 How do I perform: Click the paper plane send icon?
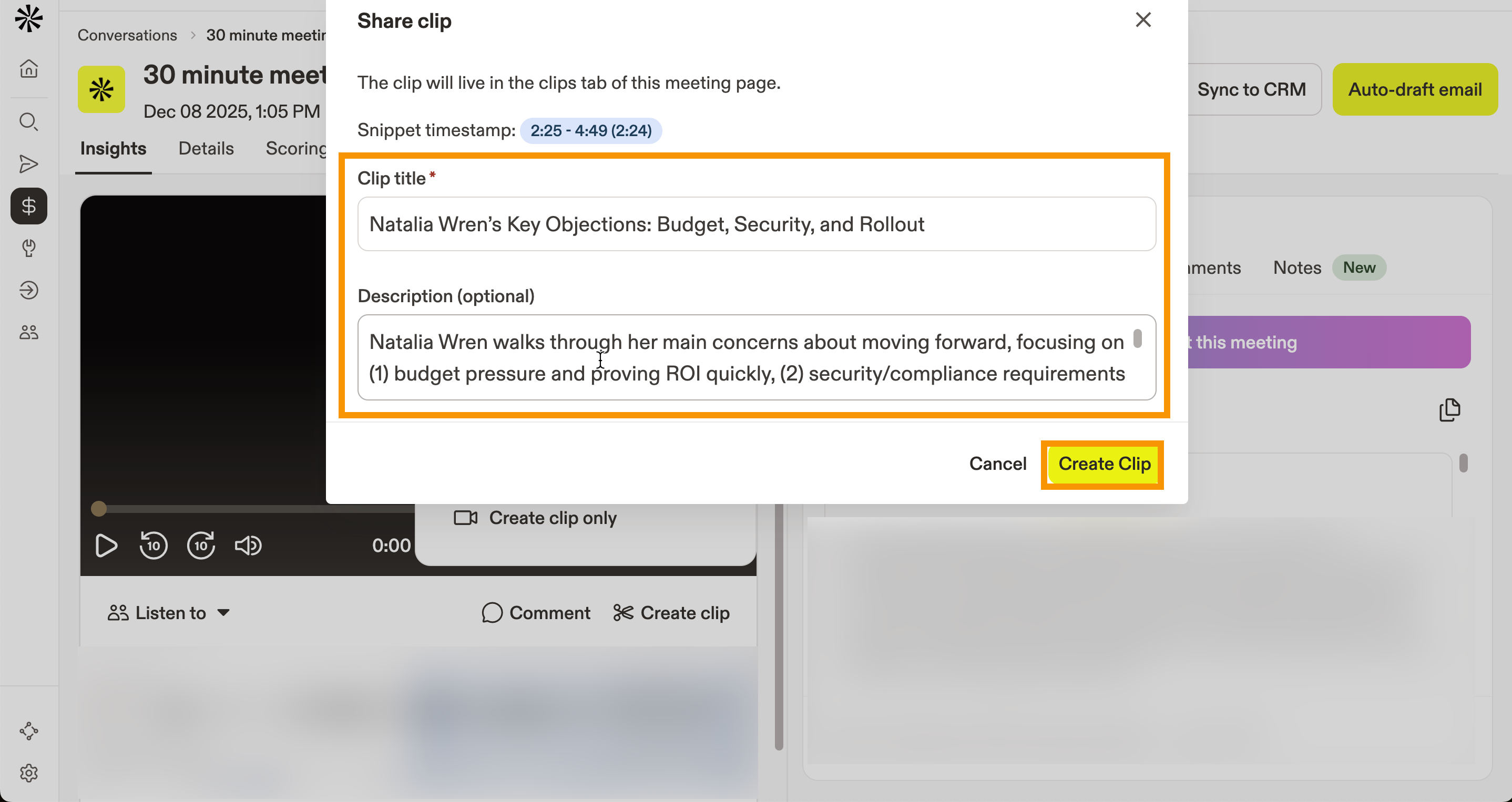28,164
